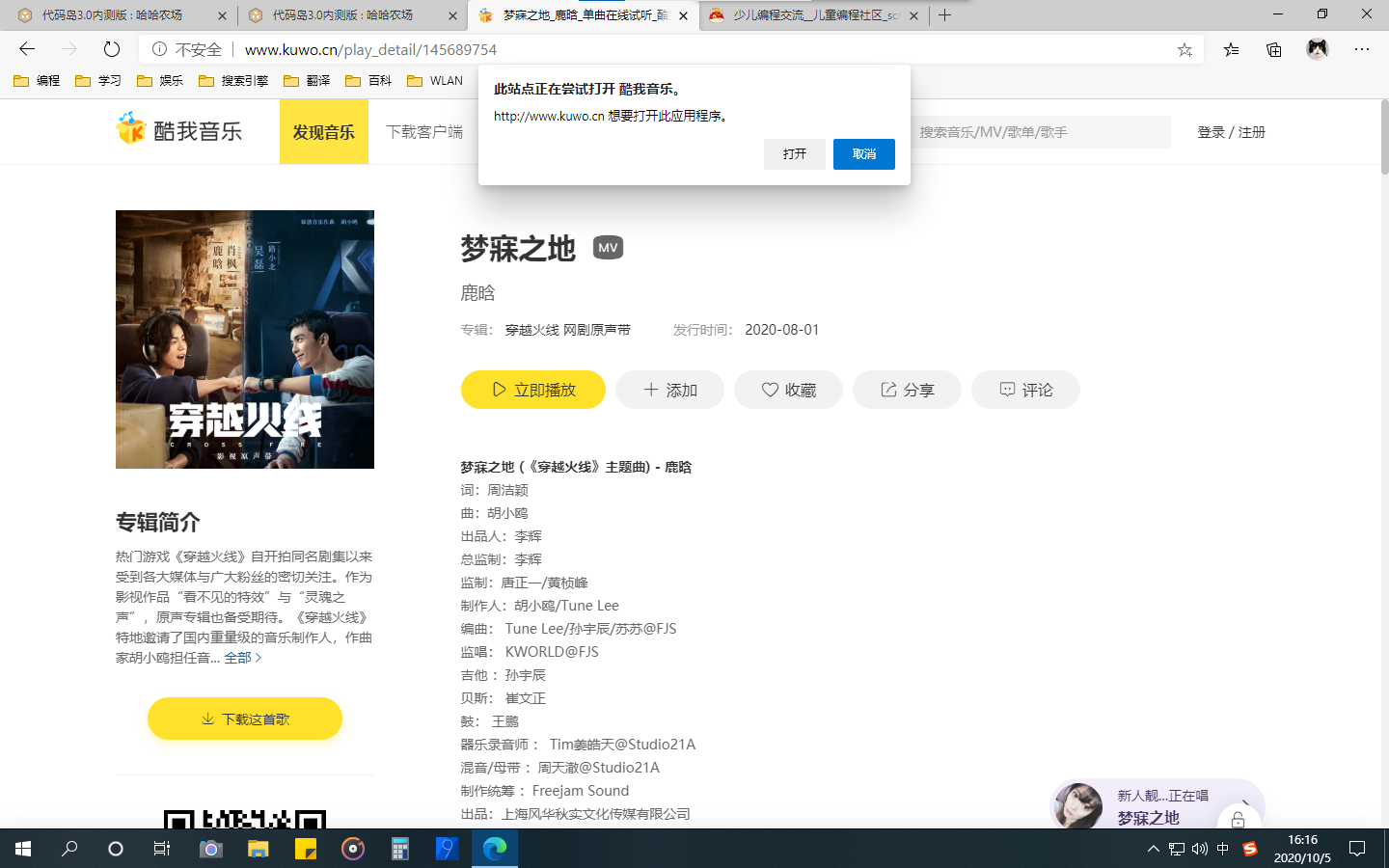
Task: Open the Windows Start menu
Action: [x=23, y=849]
